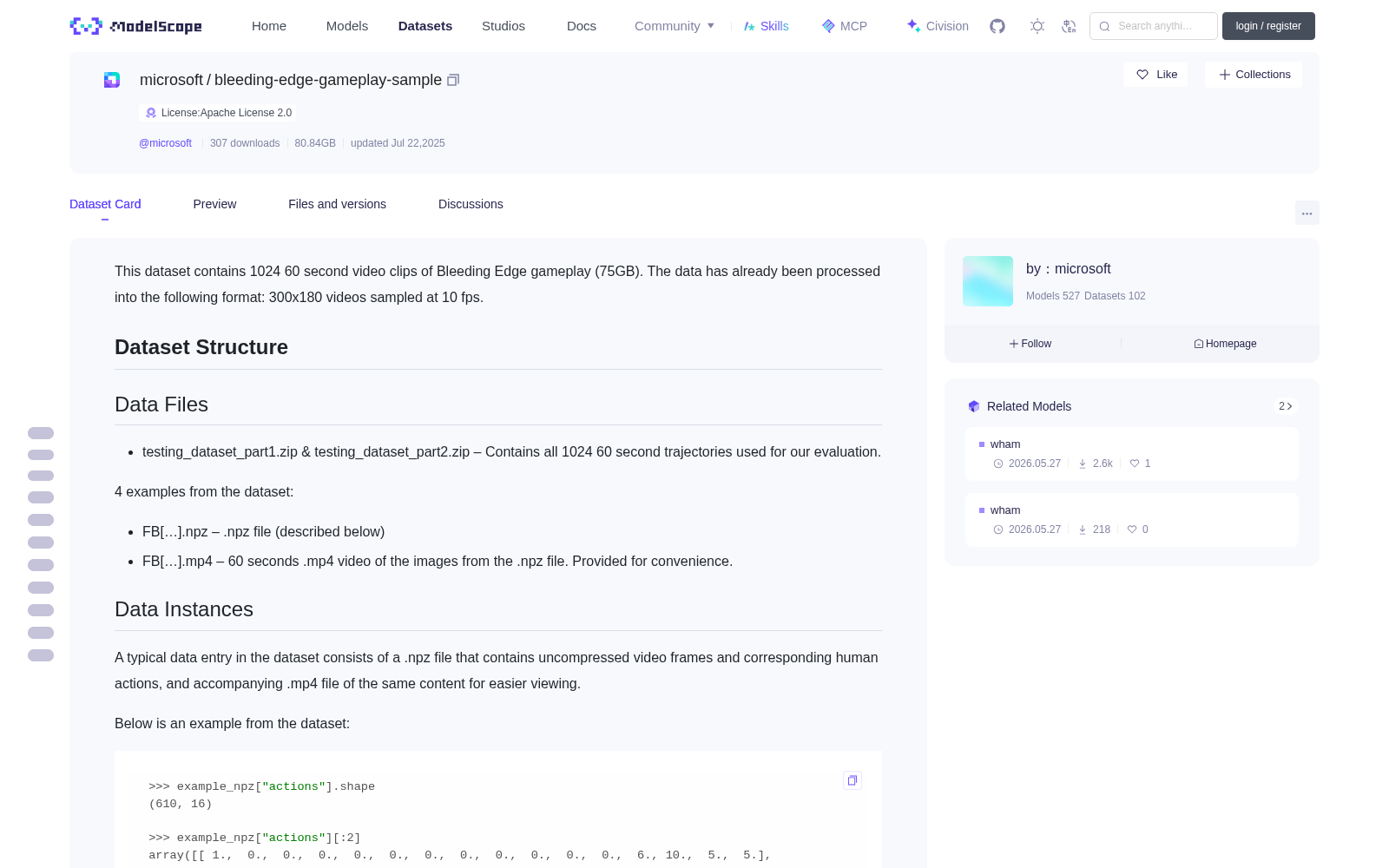Click the Related Models cube icon

point(974,406)
